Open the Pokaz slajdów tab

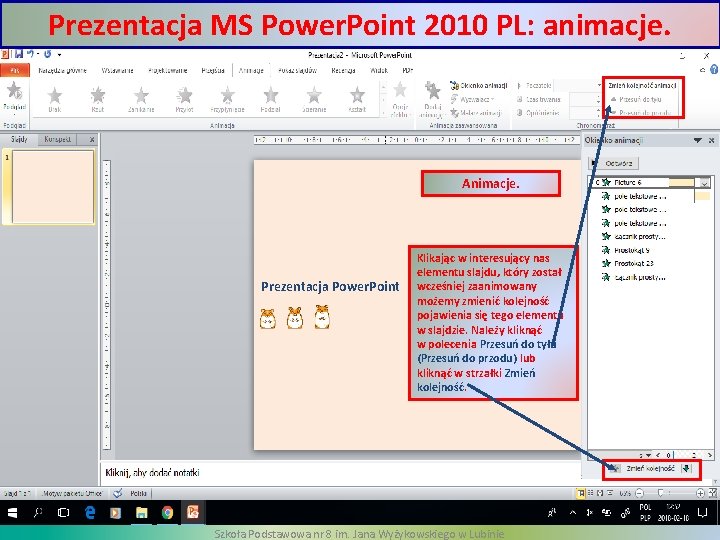click(x=297, y=70)
